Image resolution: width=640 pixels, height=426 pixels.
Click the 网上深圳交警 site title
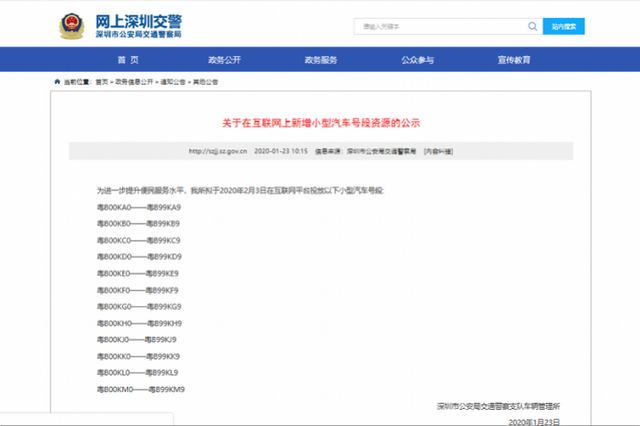pos(146,20)
